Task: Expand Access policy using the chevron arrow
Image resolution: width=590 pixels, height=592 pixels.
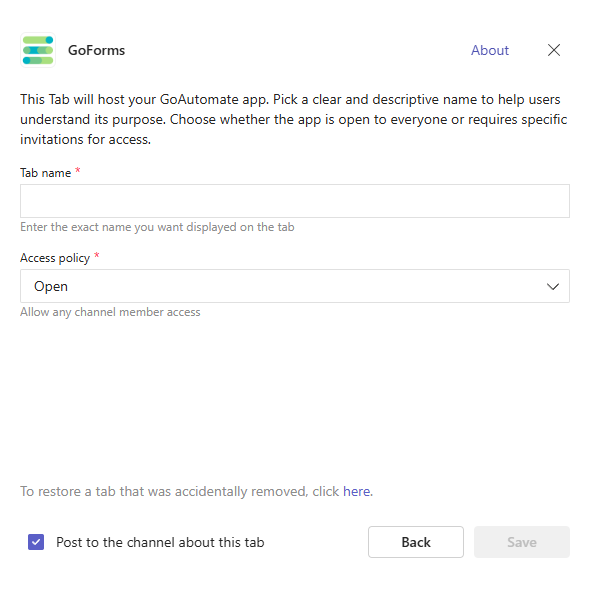Action: (x=553, y=287)
